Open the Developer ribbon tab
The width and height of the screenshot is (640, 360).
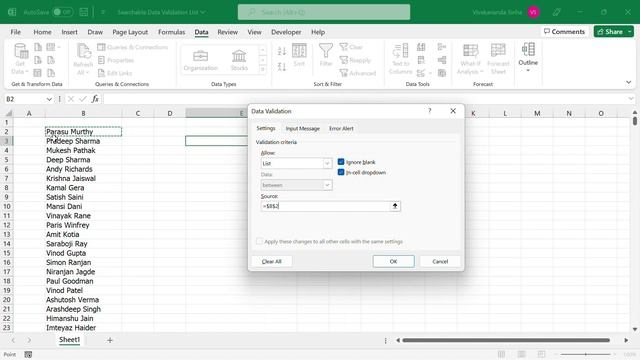point(286,32)
